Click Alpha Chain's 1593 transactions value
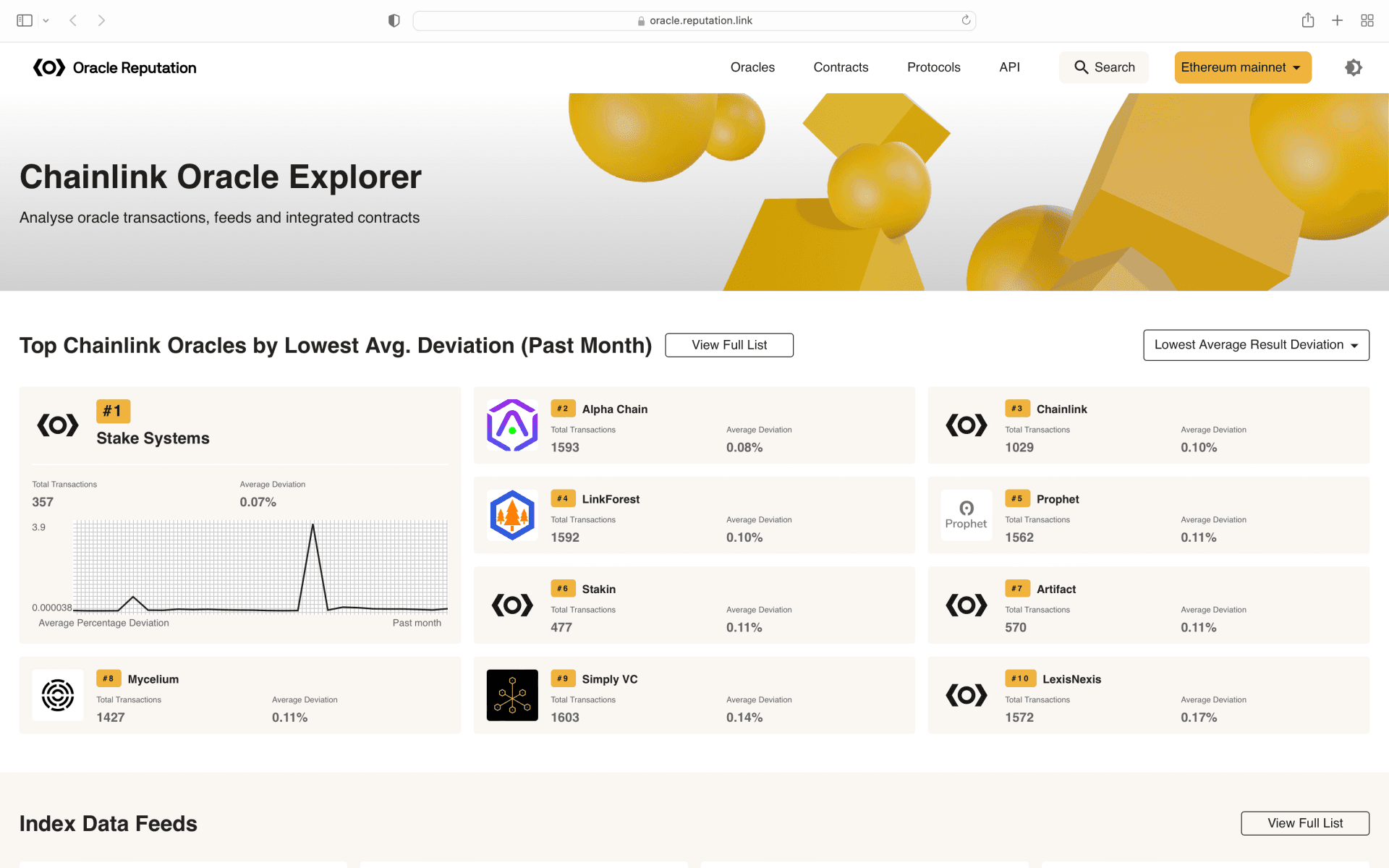 coord(565,448)
